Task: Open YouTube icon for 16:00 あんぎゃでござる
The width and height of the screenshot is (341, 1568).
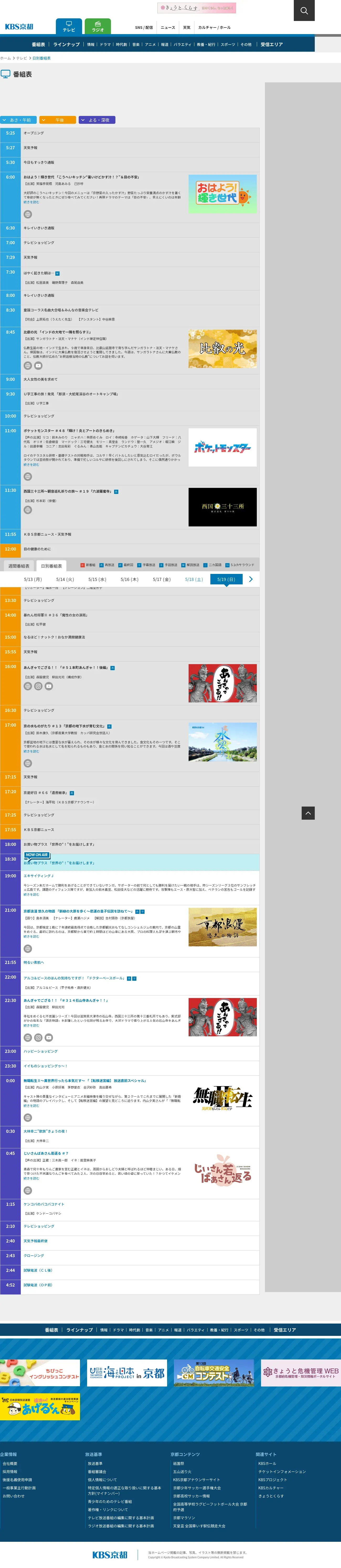Action: (x=49, y=686)
